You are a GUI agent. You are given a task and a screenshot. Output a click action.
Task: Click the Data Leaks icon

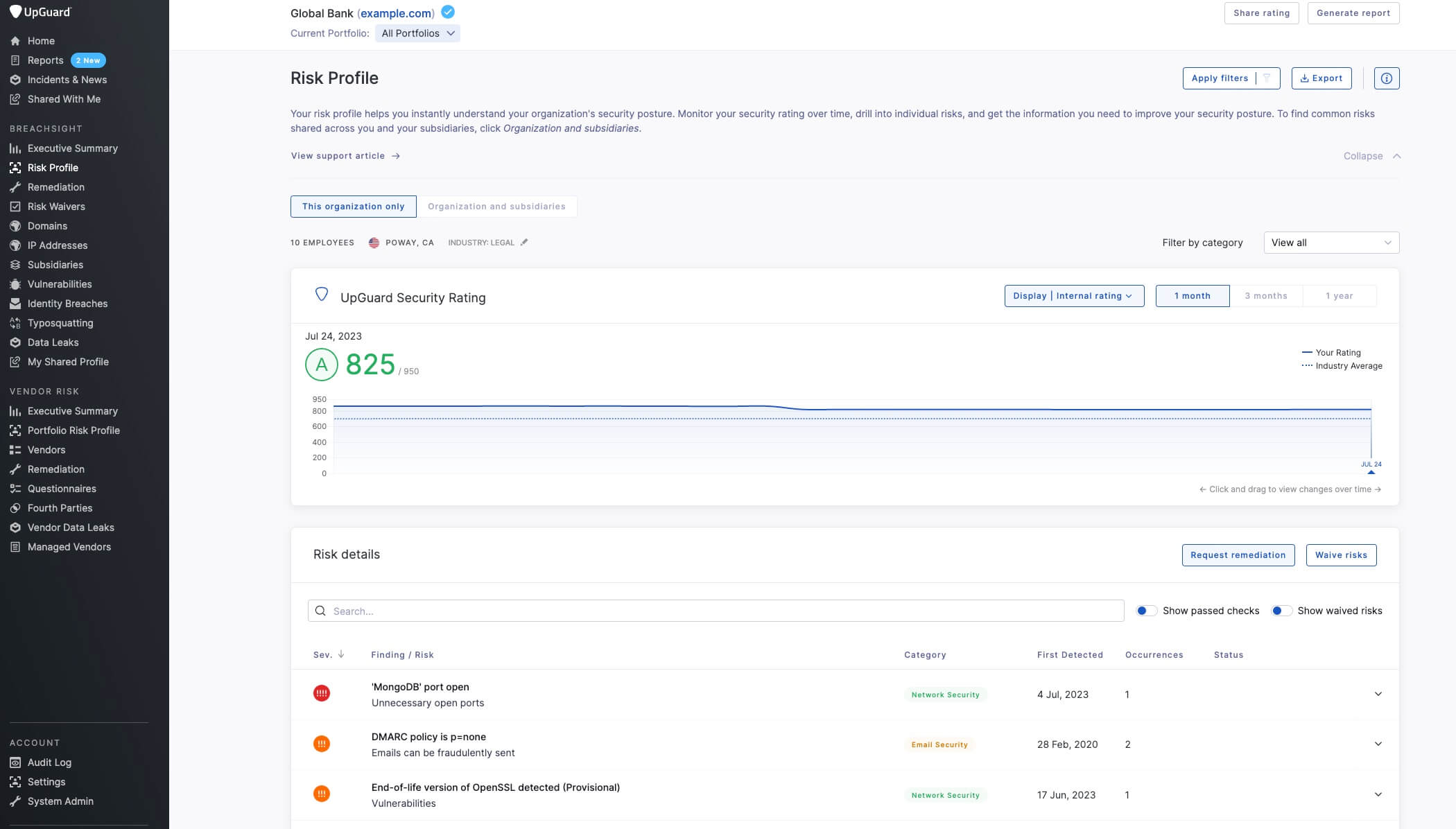[x=15, y=342]
